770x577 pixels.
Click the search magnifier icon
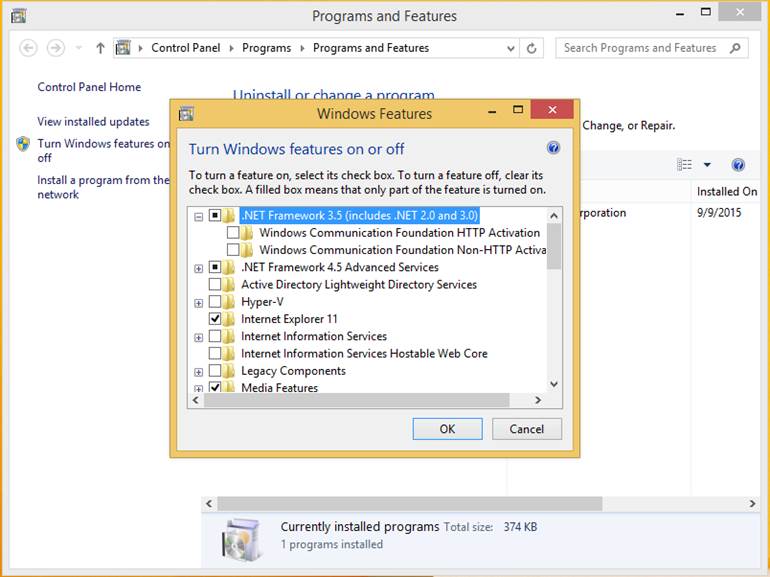click(735, 48)
